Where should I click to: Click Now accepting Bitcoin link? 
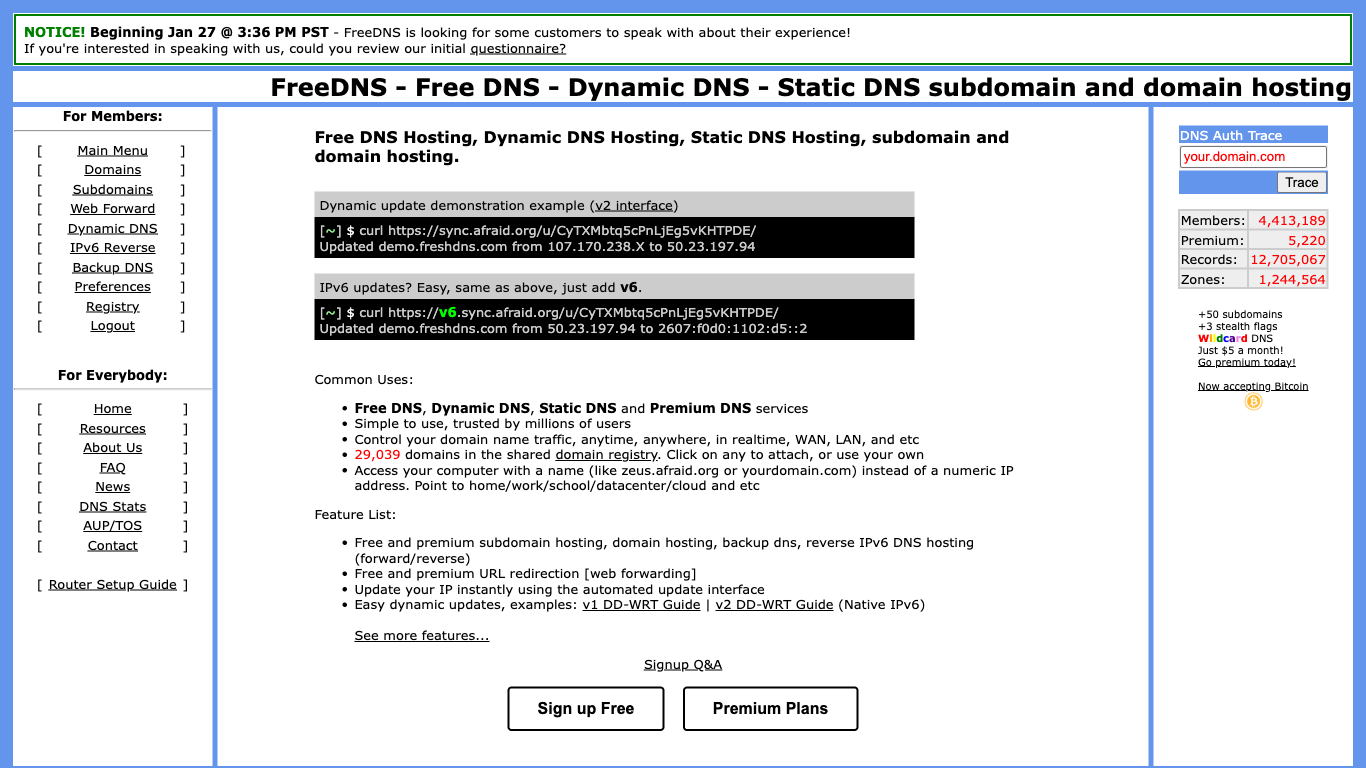1253,387
